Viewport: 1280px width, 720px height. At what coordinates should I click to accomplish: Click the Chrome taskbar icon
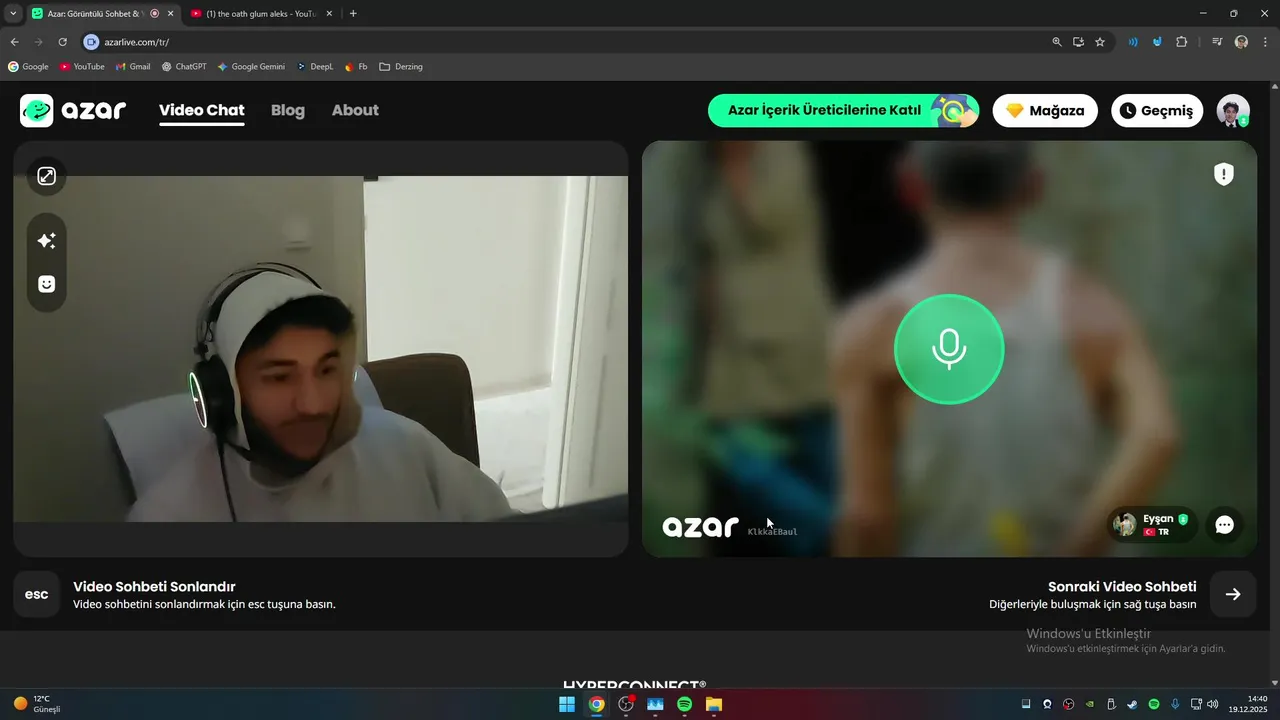click(597, 704)
